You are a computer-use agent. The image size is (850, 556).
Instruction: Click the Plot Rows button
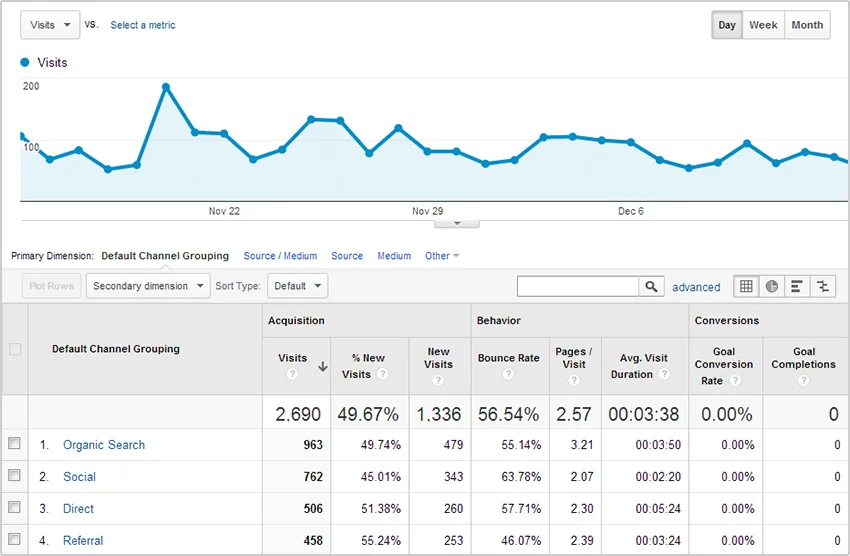(51, 286)
